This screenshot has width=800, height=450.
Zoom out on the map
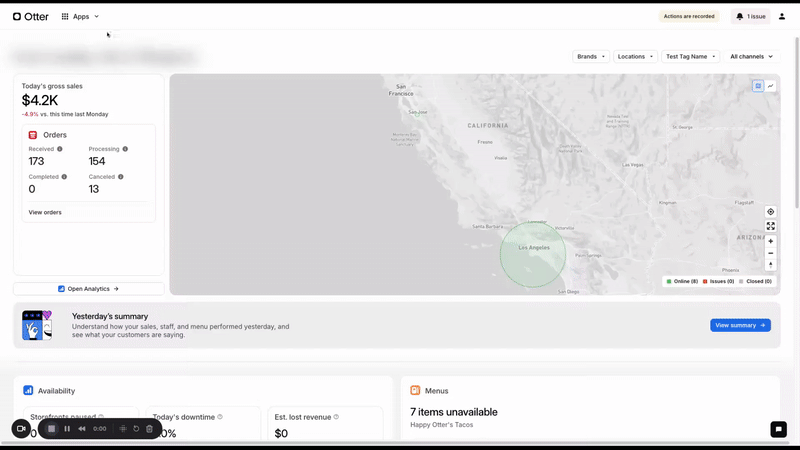click(770, 253)
